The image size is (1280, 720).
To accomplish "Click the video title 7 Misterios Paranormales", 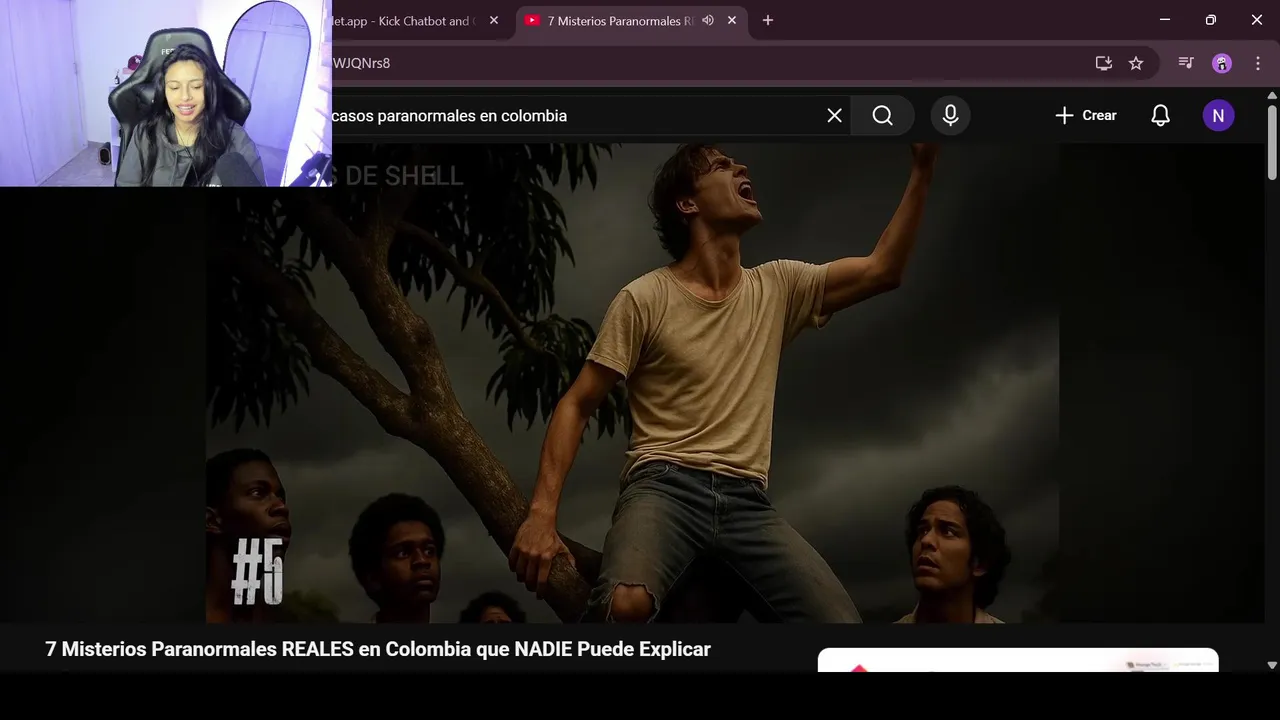I will tap(378, 649).
